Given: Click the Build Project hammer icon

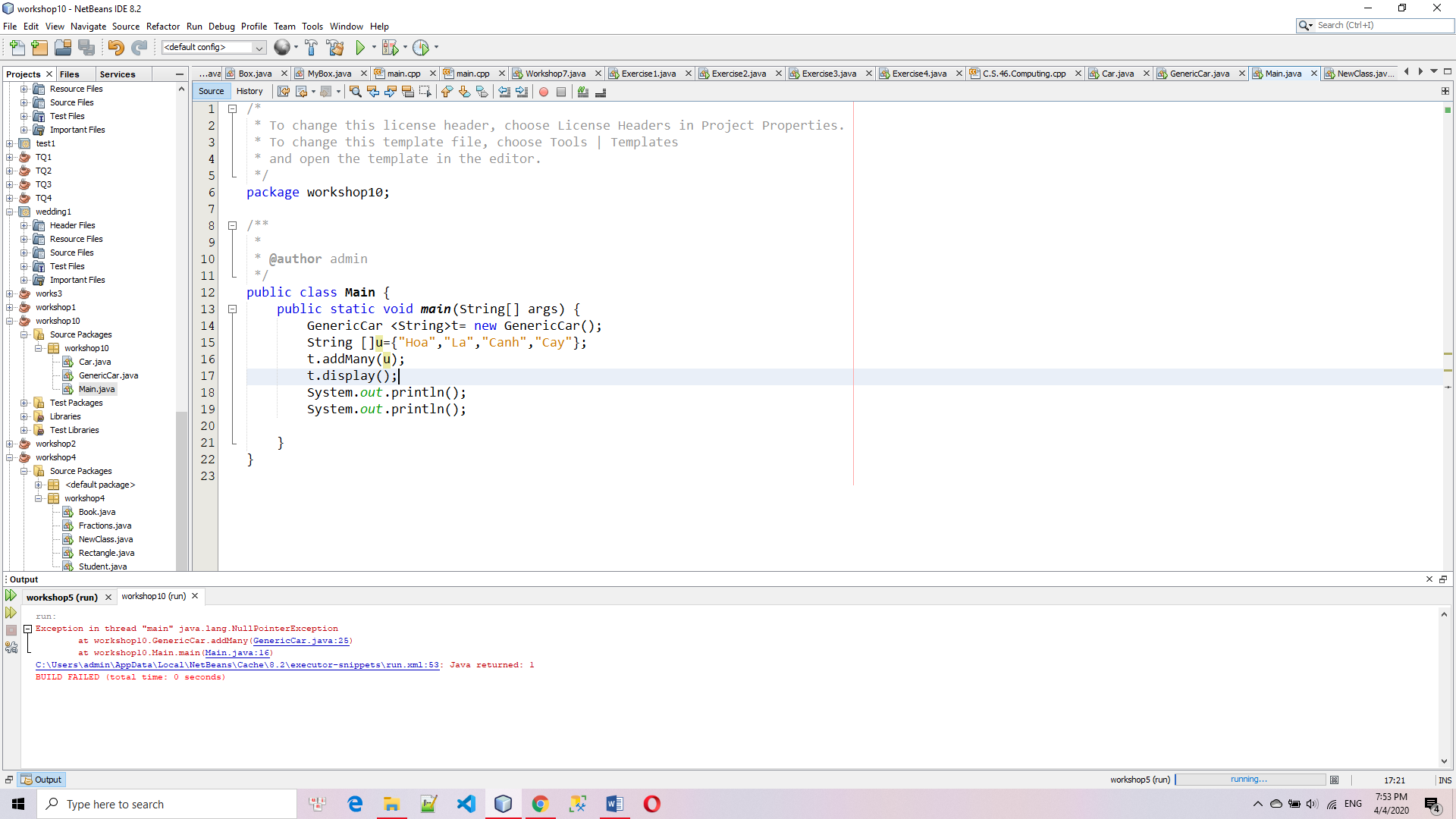Looking at the screenshot, I should (311, 48).
